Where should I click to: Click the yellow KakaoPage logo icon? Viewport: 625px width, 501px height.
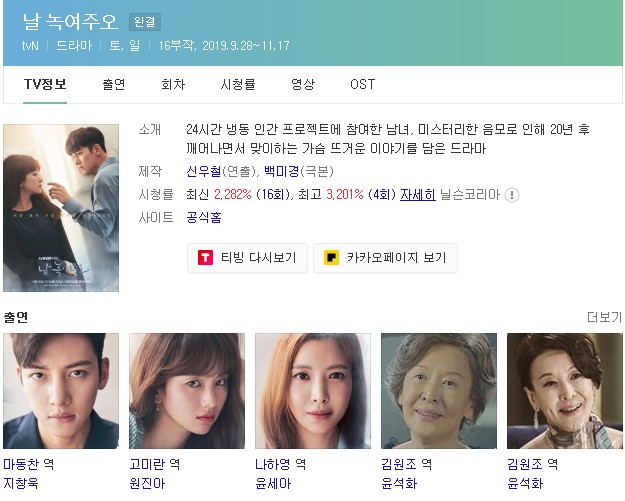(331, 257)
